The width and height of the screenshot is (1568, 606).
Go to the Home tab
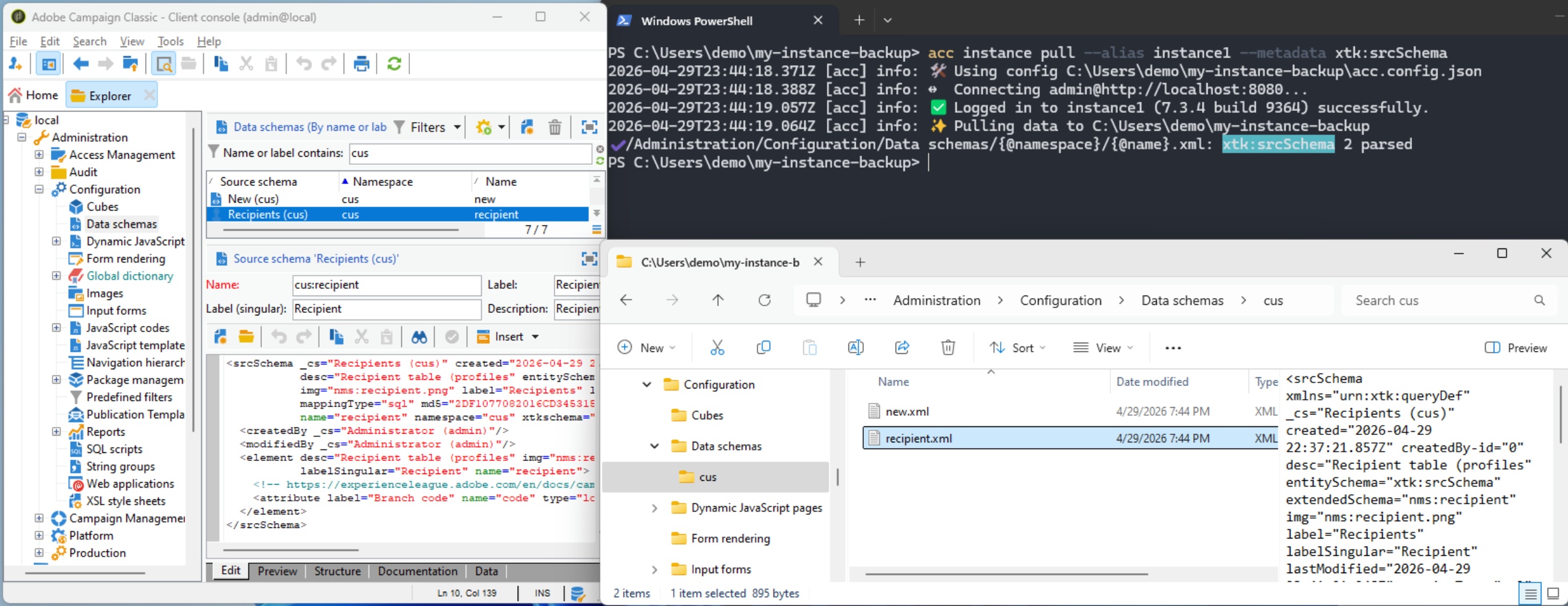tap(33, 95)
